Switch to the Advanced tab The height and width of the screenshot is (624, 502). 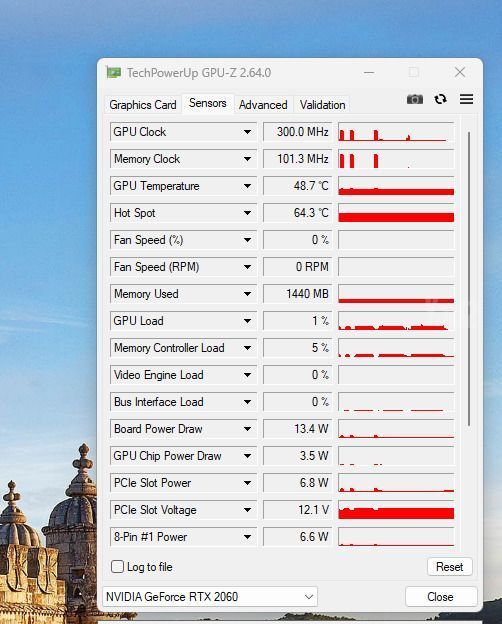tap(263, 105)
